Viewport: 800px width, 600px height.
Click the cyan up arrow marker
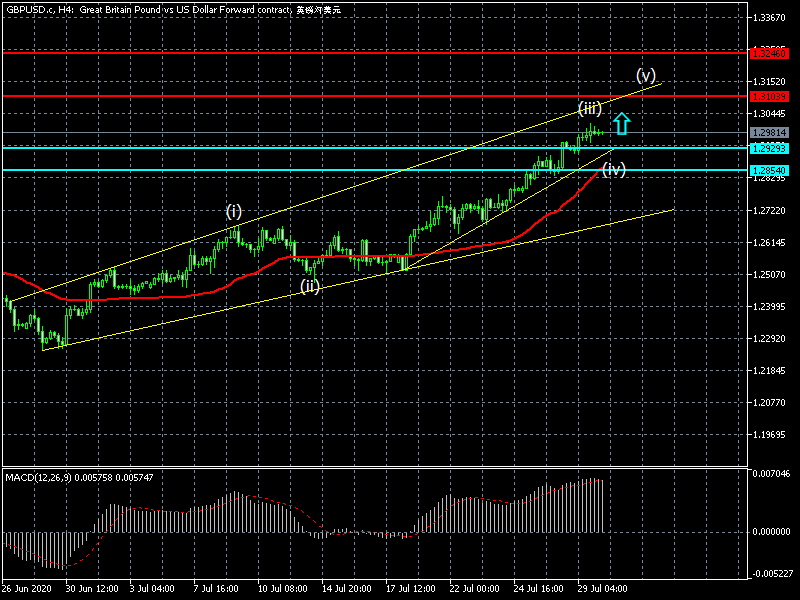(x=621, y=124)
